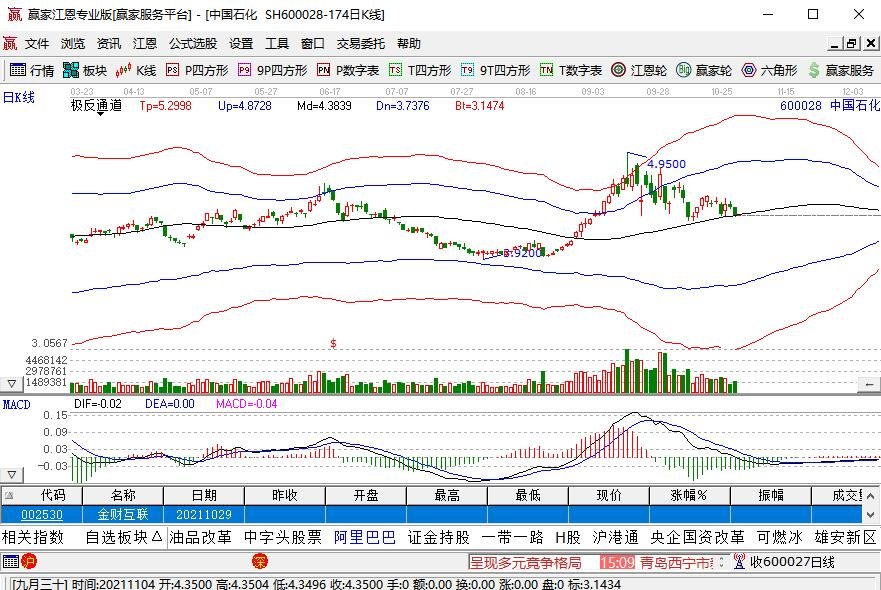
Task: Sort table by 日期 column header
Action: 204,496
